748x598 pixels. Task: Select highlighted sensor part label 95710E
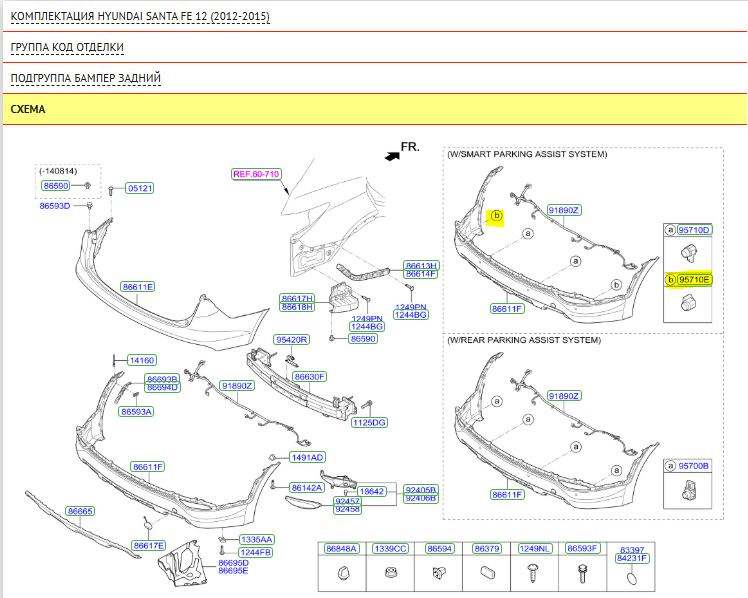point(694,279)
